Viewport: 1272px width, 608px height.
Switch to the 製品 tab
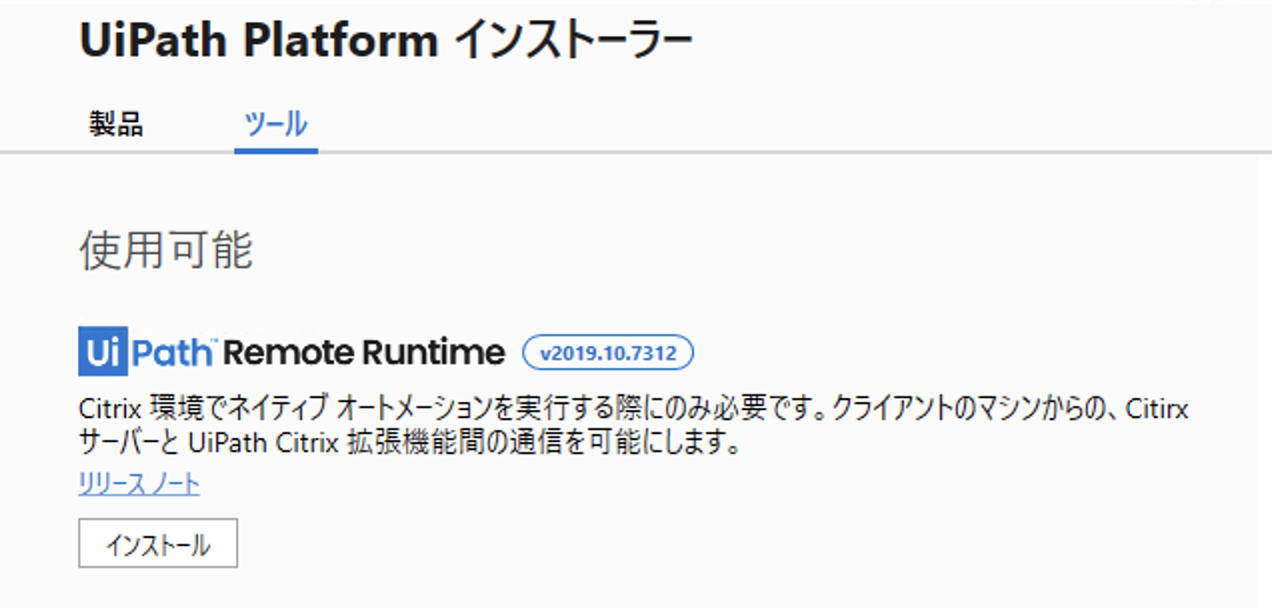pyautogui.click(x=116, y=125)
